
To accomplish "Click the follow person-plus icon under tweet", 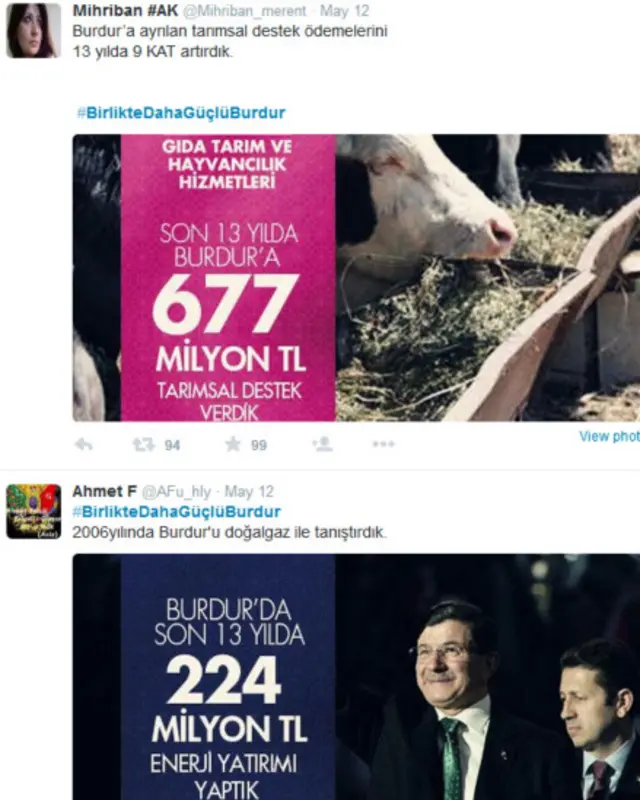I will [x=323, y=444].
